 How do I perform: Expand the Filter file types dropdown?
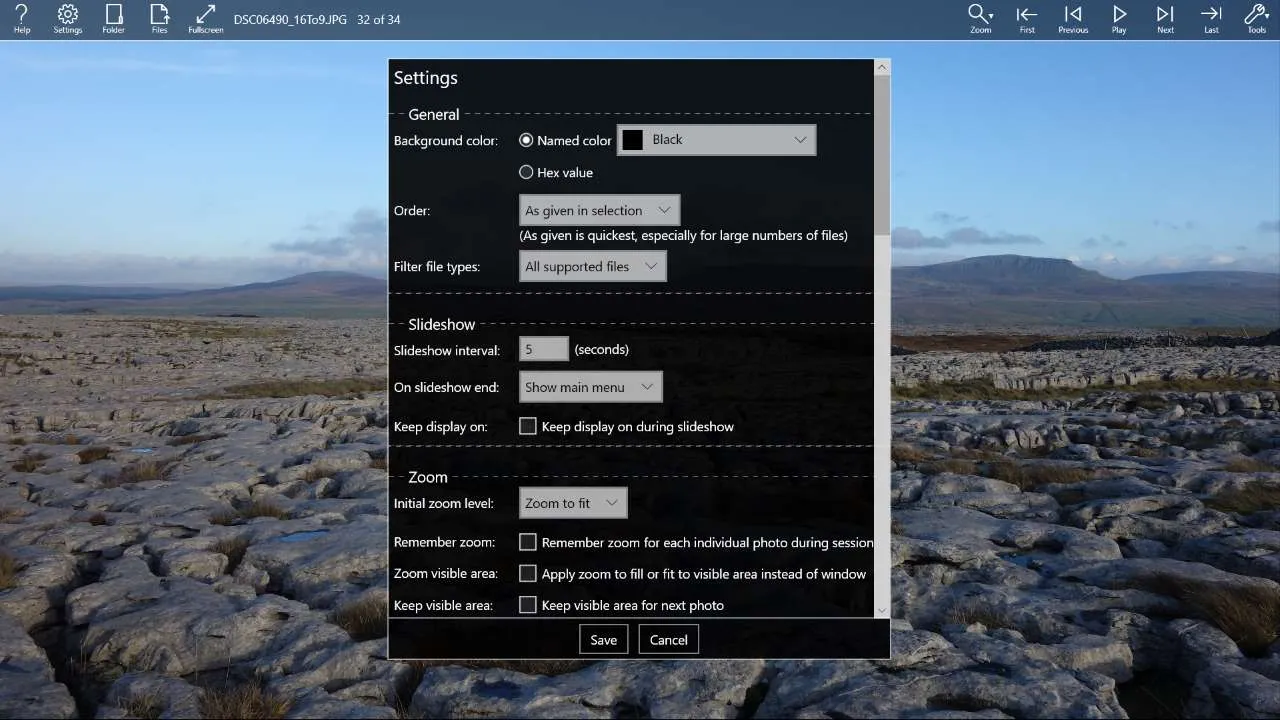(x=592, y=266)
